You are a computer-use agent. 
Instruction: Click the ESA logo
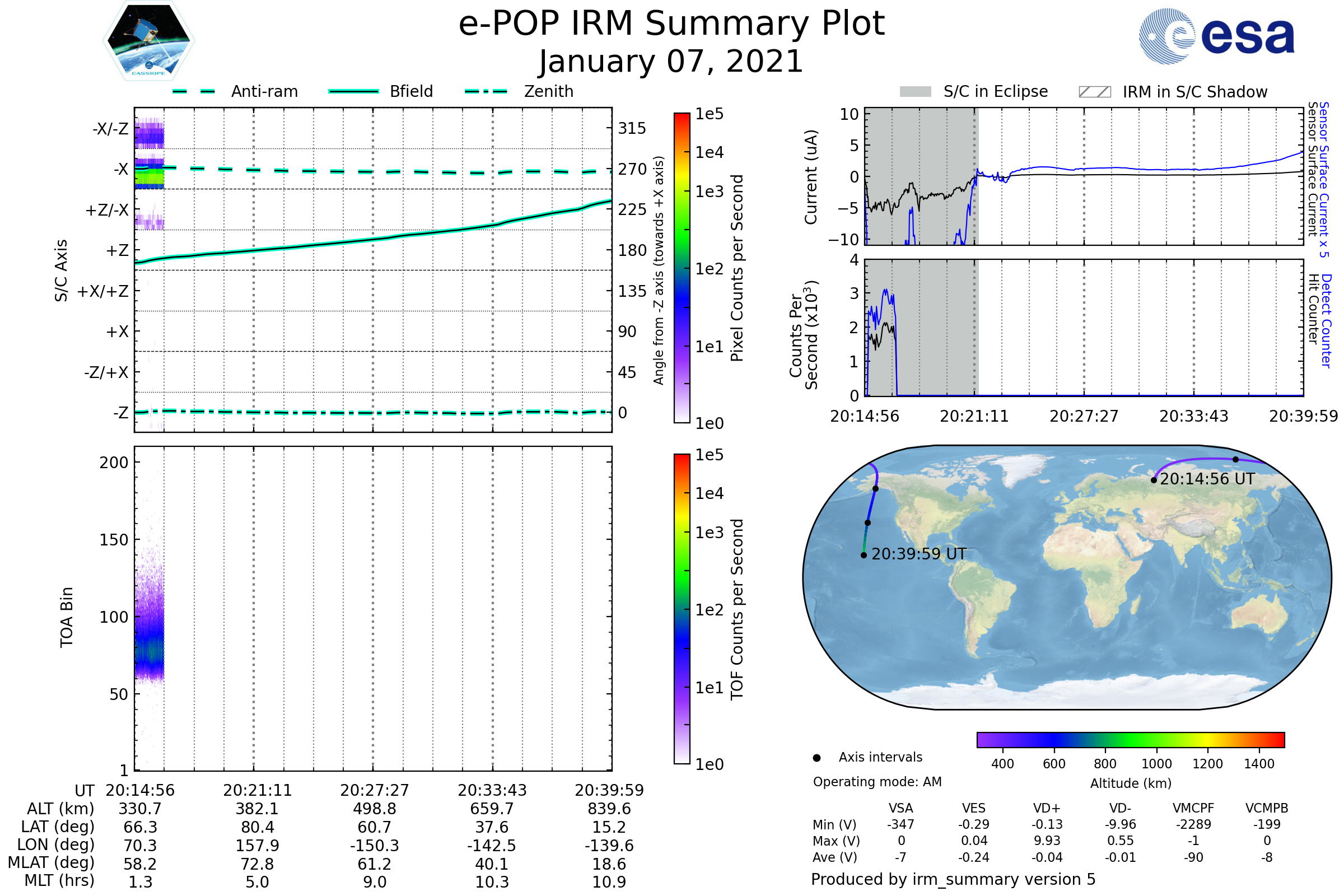(1216, 36)
